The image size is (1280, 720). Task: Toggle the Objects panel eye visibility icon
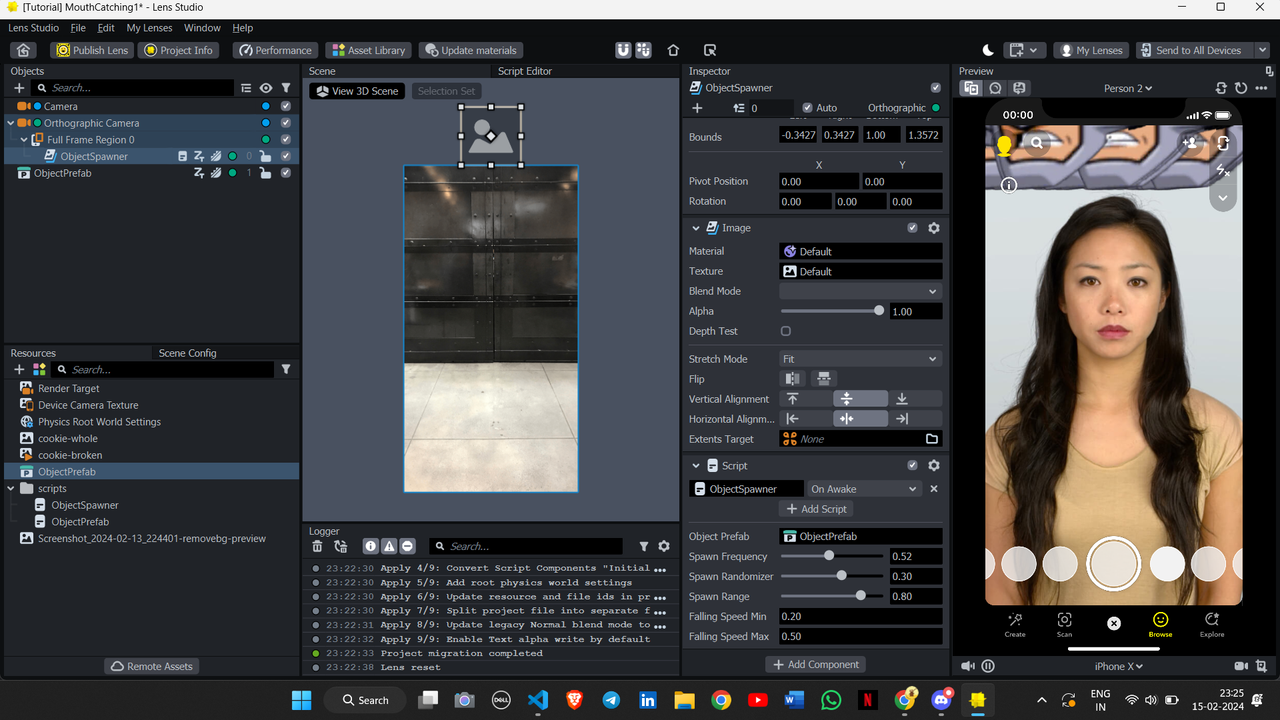point(266,88)
